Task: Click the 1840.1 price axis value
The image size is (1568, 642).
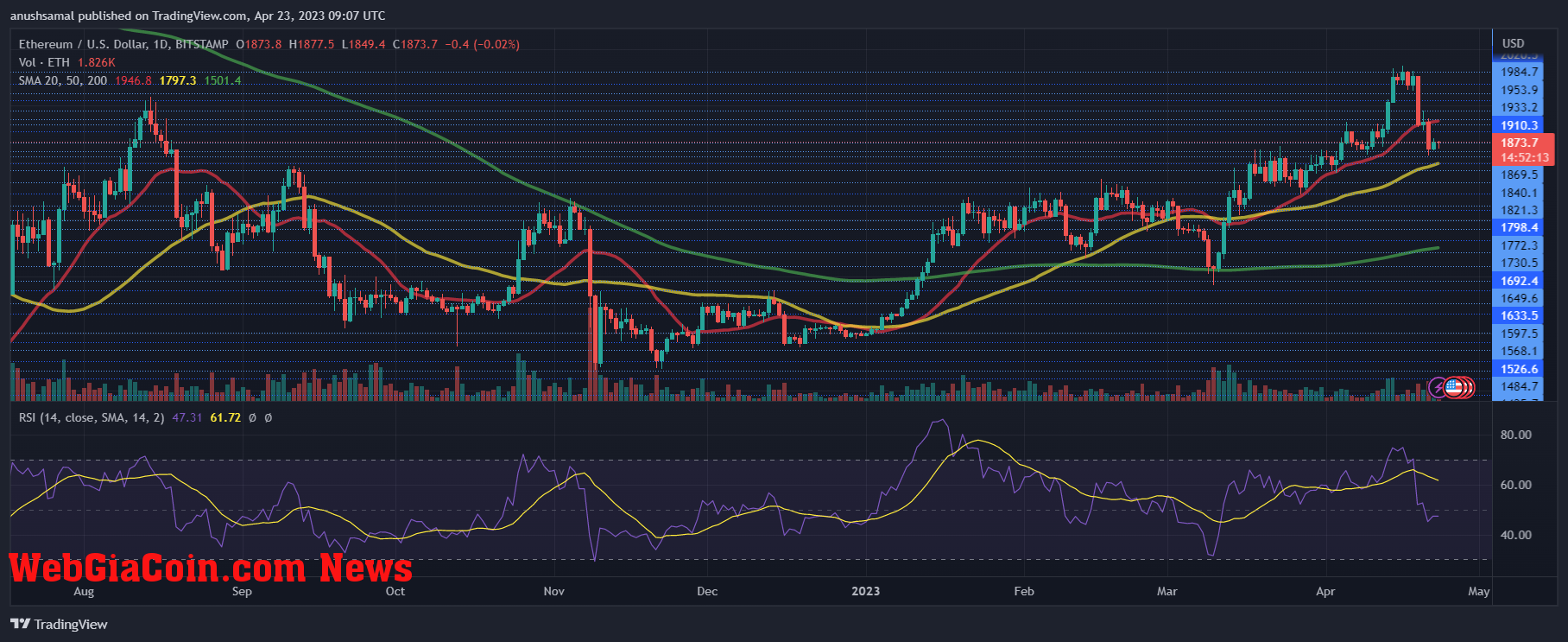Action: click(x=1520, y=193)
